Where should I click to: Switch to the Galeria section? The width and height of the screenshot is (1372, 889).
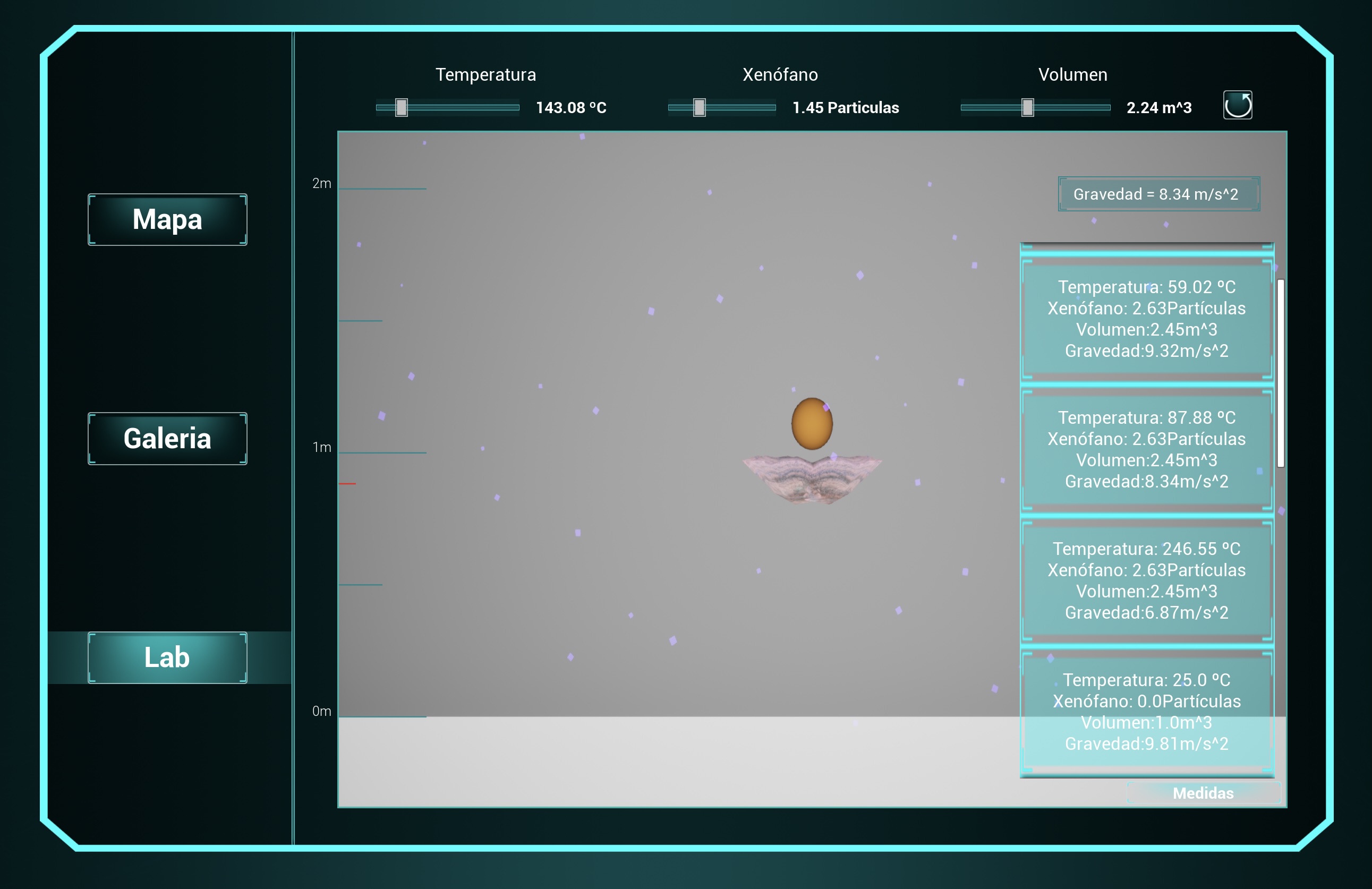pos(167,439)
